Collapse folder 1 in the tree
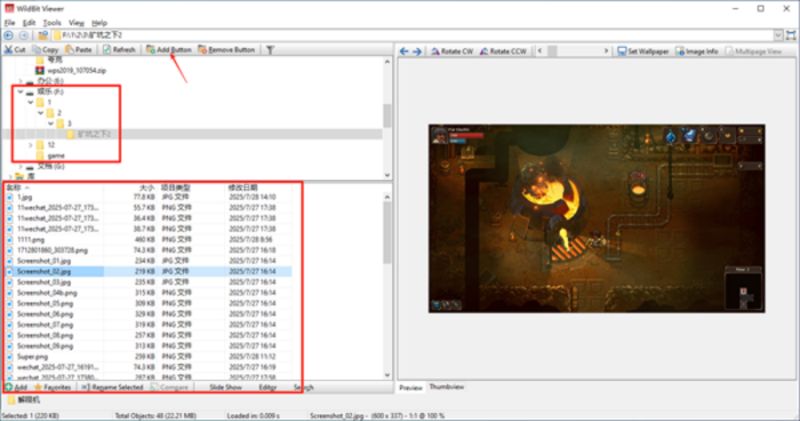 click(x=31, y=102)
